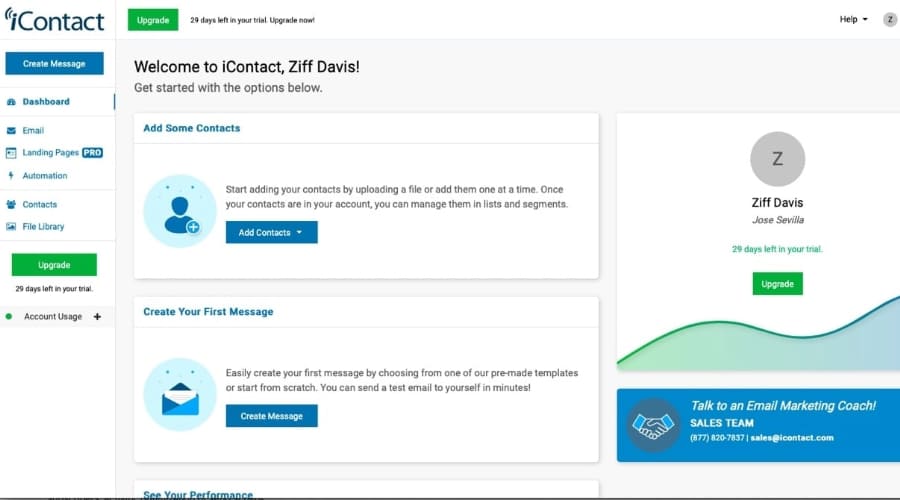This screenshot has width=900, height=500.
Task: Go to the Dashboard menu item
Action: click(x=46, y=102)
